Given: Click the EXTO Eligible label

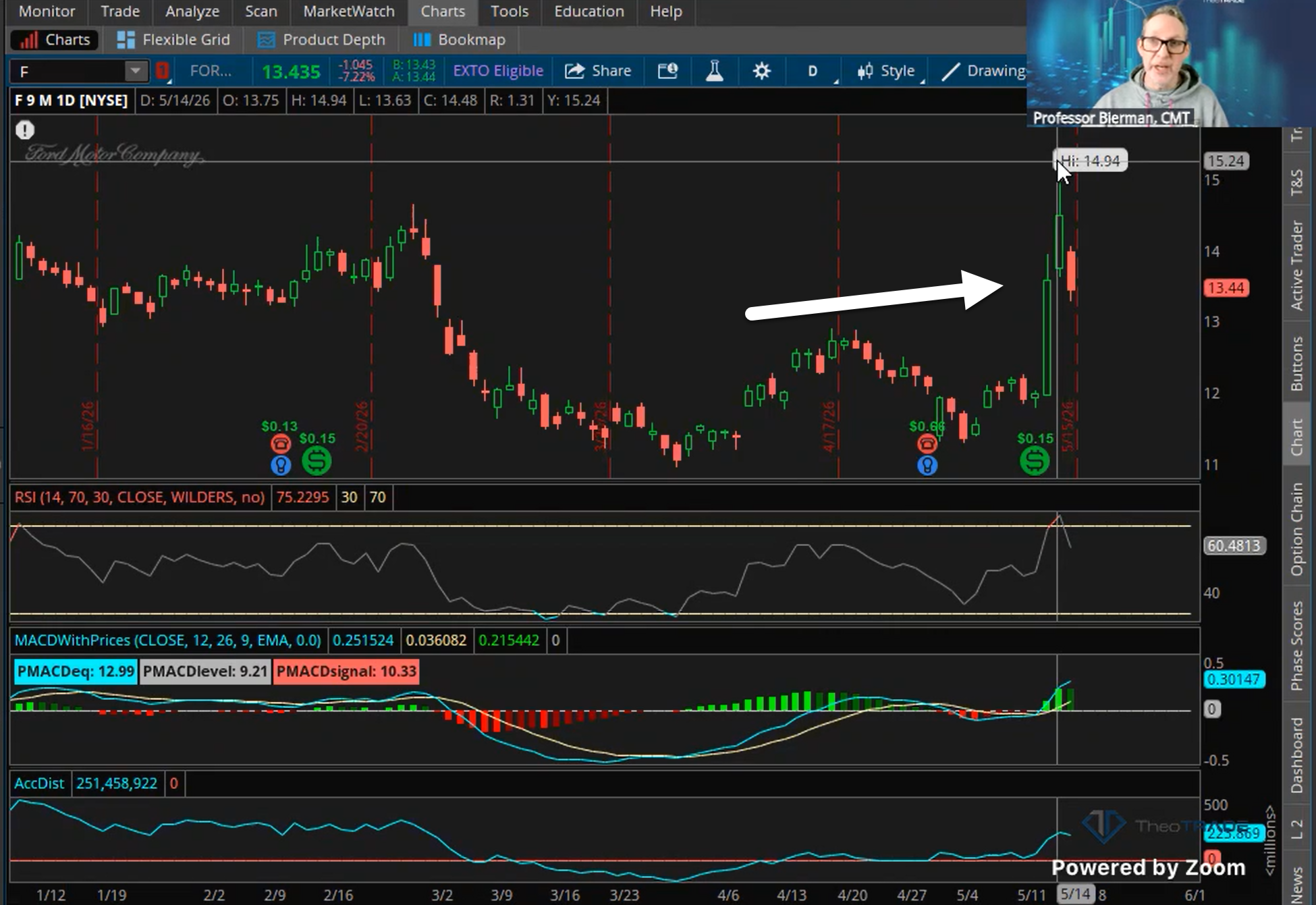Looking at the screenshot, I should (498, 71).
